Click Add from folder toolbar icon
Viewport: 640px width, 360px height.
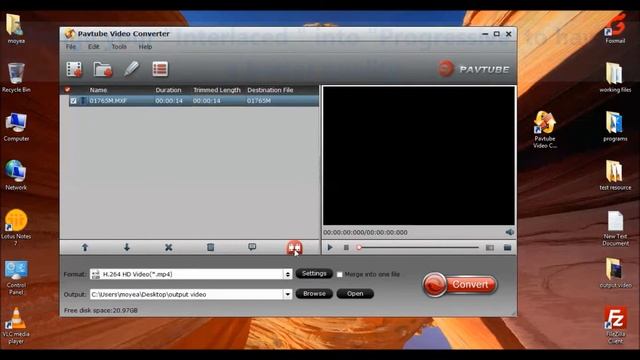click(x=103, y=69)
